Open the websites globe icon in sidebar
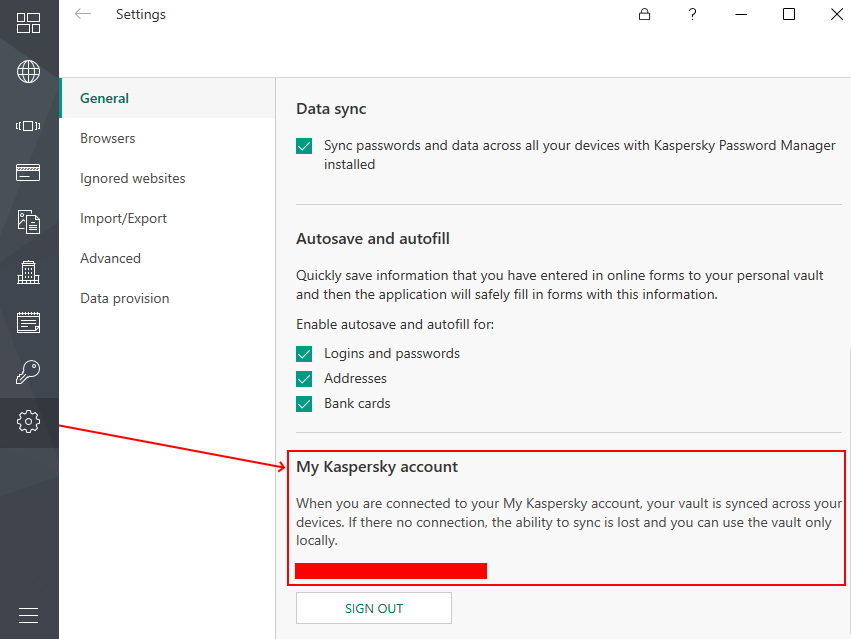This screenshot has height=639, width=851. [x=28, y=72]
